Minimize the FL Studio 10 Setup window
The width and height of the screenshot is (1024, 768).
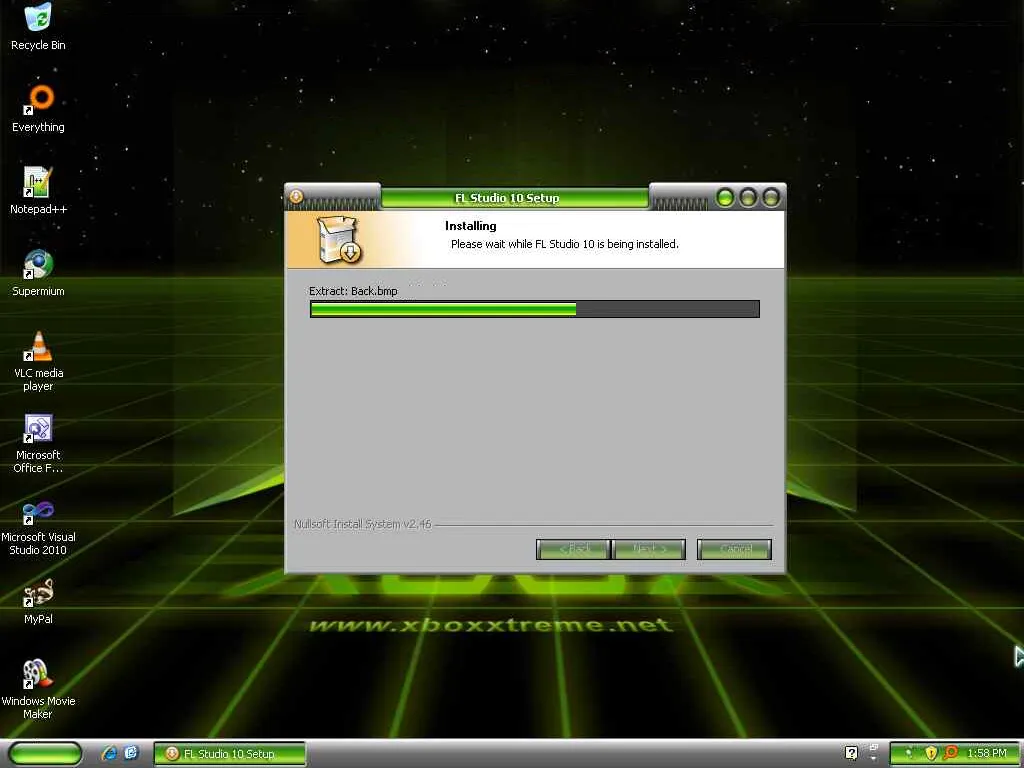725,197
